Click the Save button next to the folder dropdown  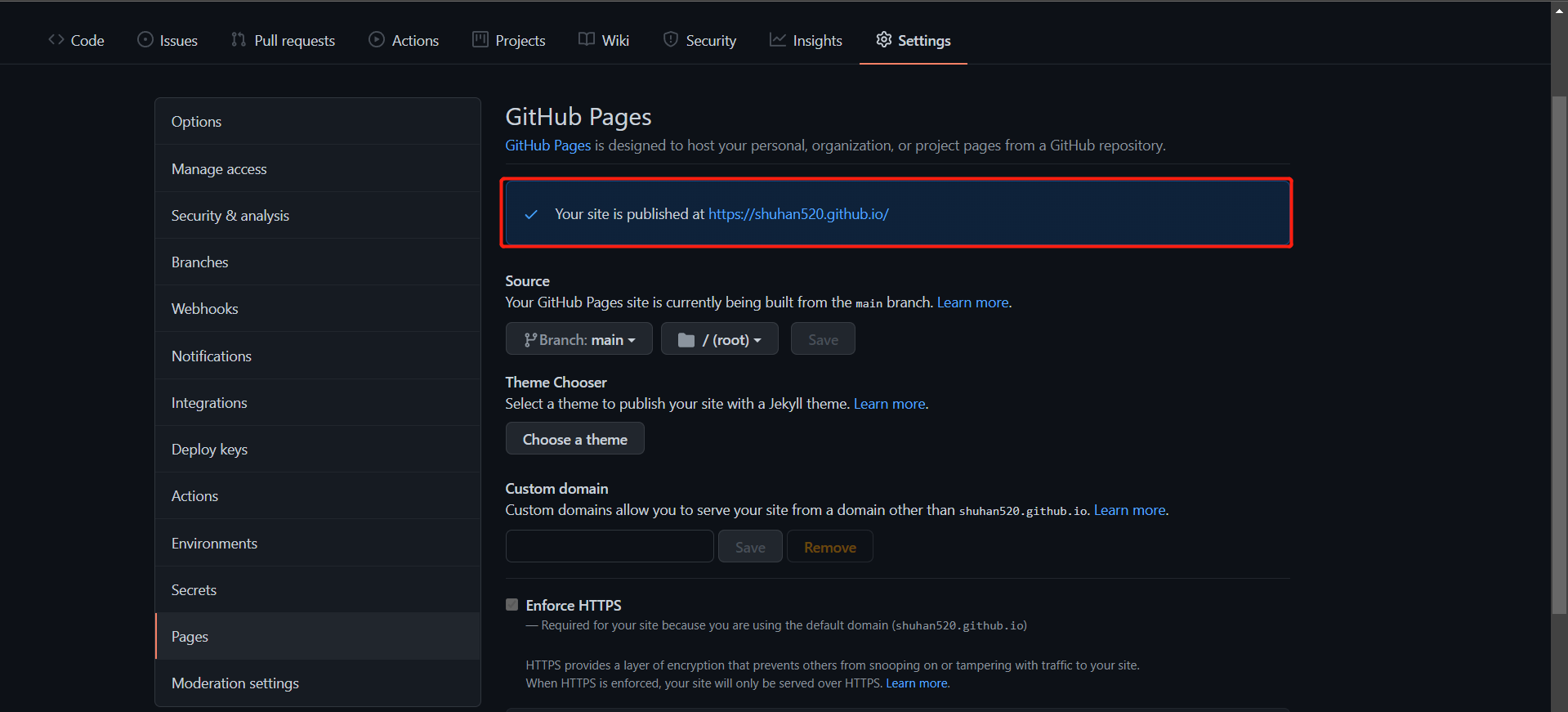[823, 338]
